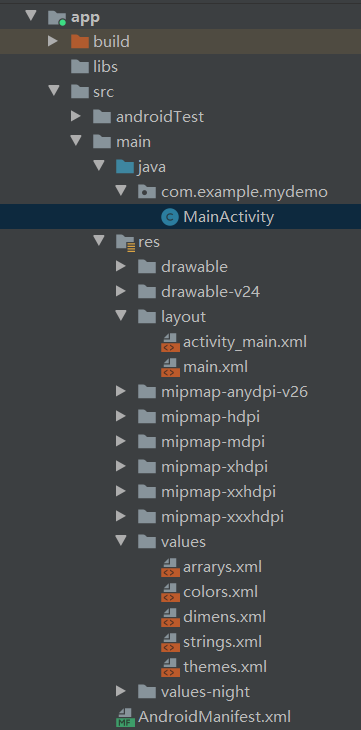Select the mipmap-xhdpi folder label
The image size is (361, 730).
click(x=214, y=467)
